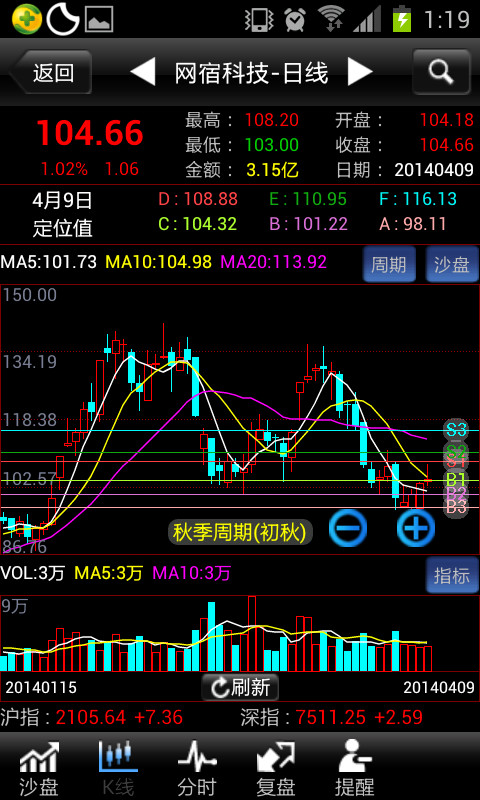This screenshot has height=800, width=480.
Task: Open crescent moon notification icon
Action: coord(63,19)
